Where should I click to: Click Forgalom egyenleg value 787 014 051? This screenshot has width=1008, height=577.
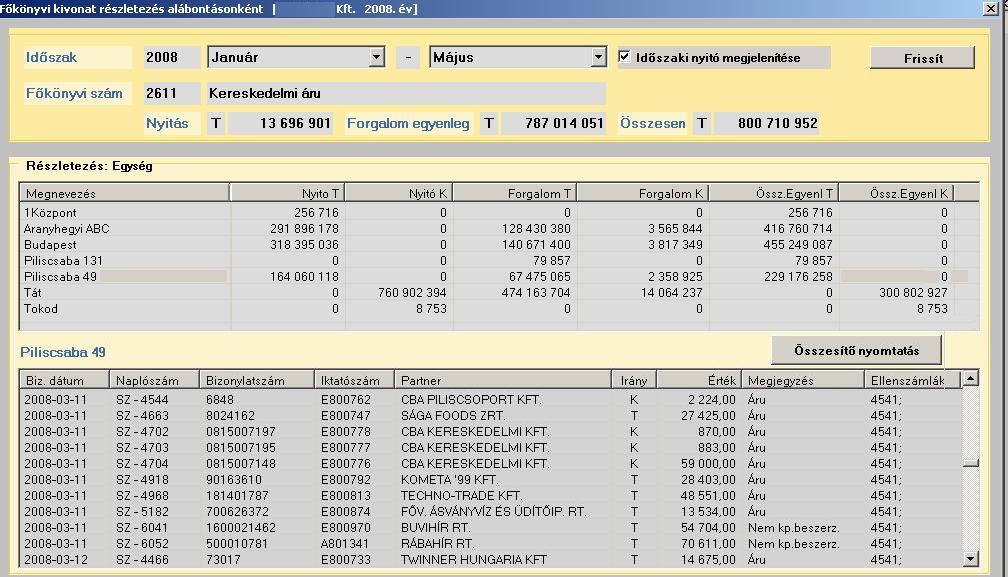point(554,123)
